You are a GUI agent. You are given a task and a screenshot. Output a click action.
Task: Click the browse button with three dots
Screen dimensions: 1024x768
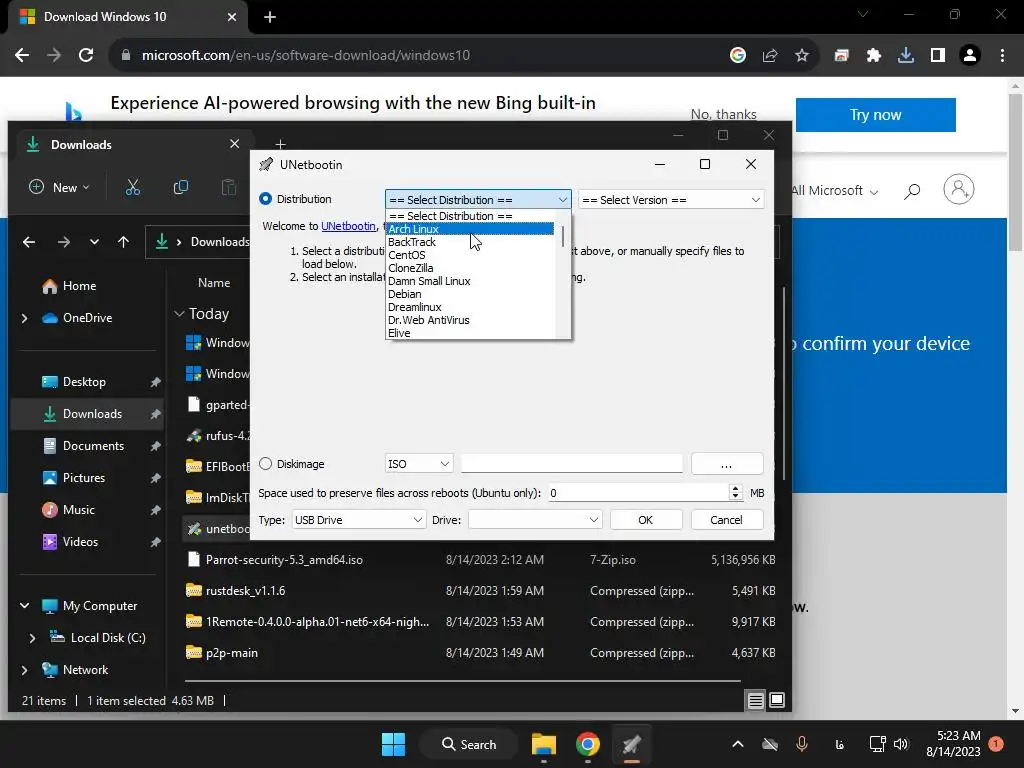(727, 464)
